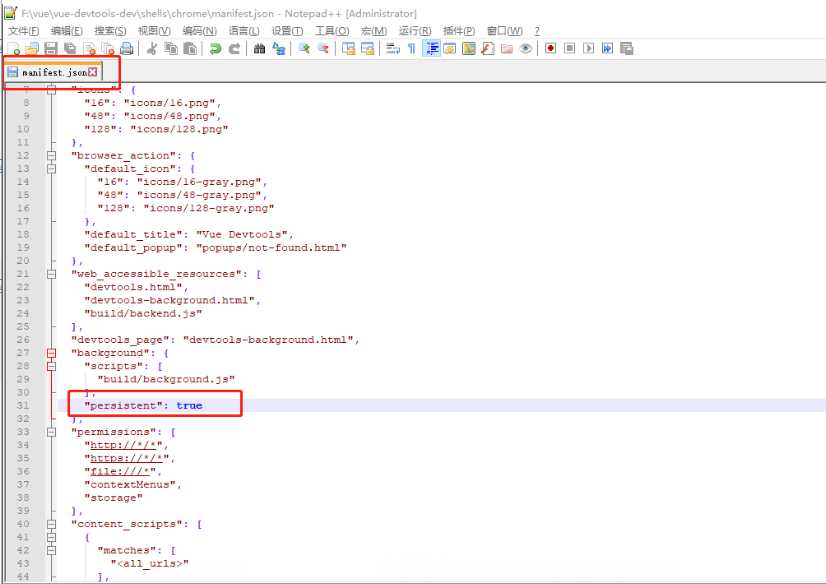Screen dimensions: 826x584
Task: Click run macro multiple times icon
Action: tap(607, 49)
